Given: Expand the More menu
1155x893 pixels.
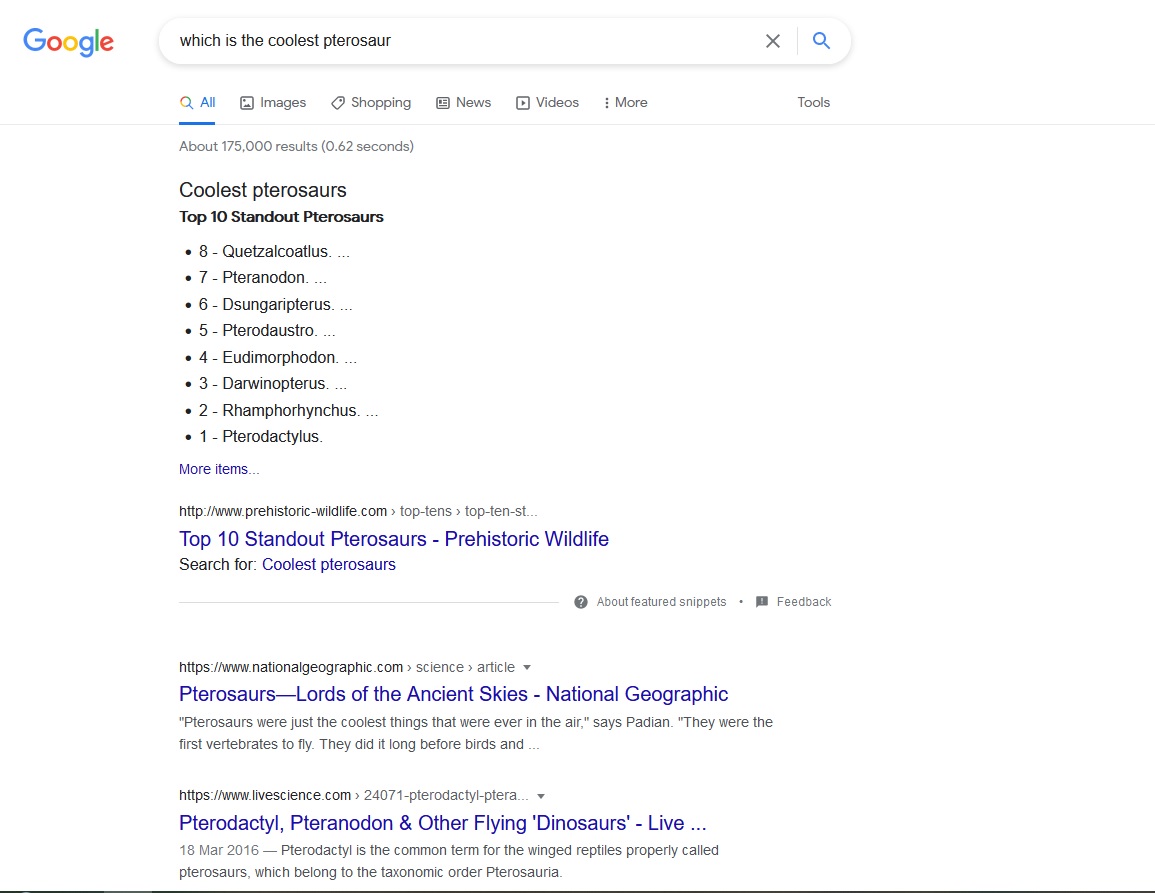Looking at the screenshot, I should click(625, 102).
